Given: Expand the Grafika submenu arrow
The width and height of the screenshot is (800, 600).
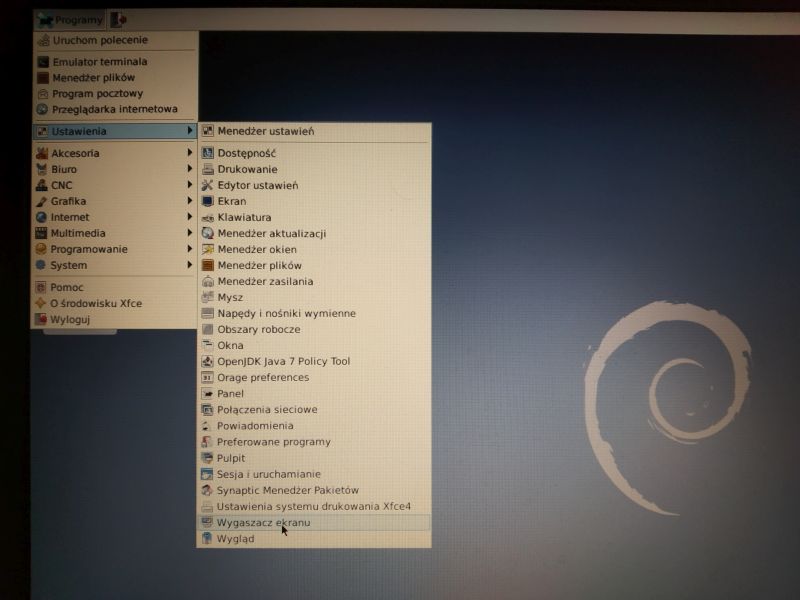Looking at the screenshot, I should pos(189,201).
